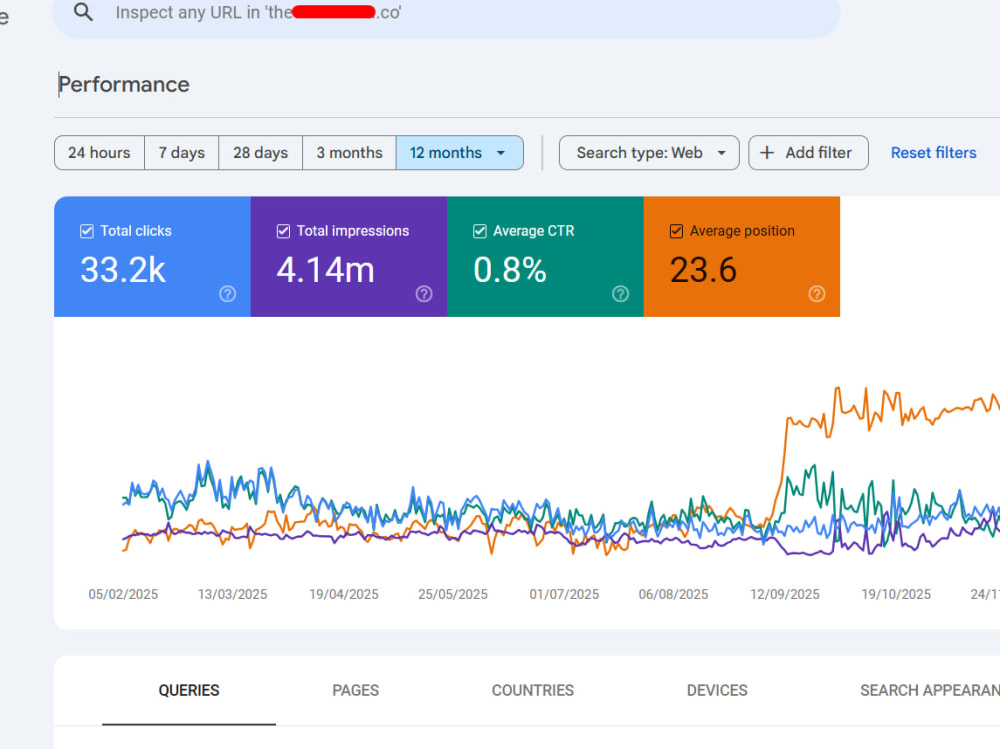Click the plus icon in Add filter
Screen dimensions: 1000x749
pos(767,152)
